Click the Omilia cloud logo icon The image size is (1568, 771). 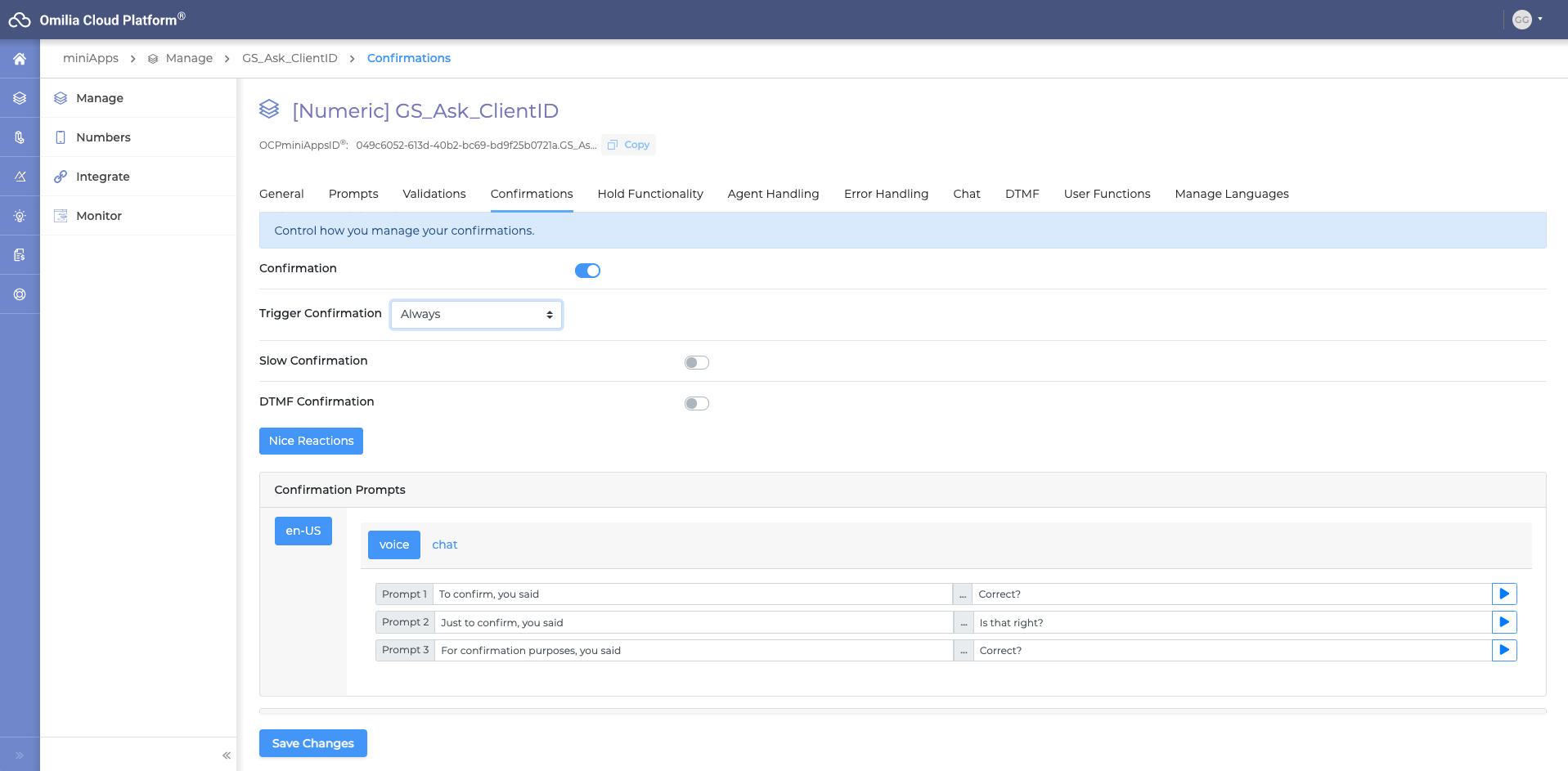[20, 20]
